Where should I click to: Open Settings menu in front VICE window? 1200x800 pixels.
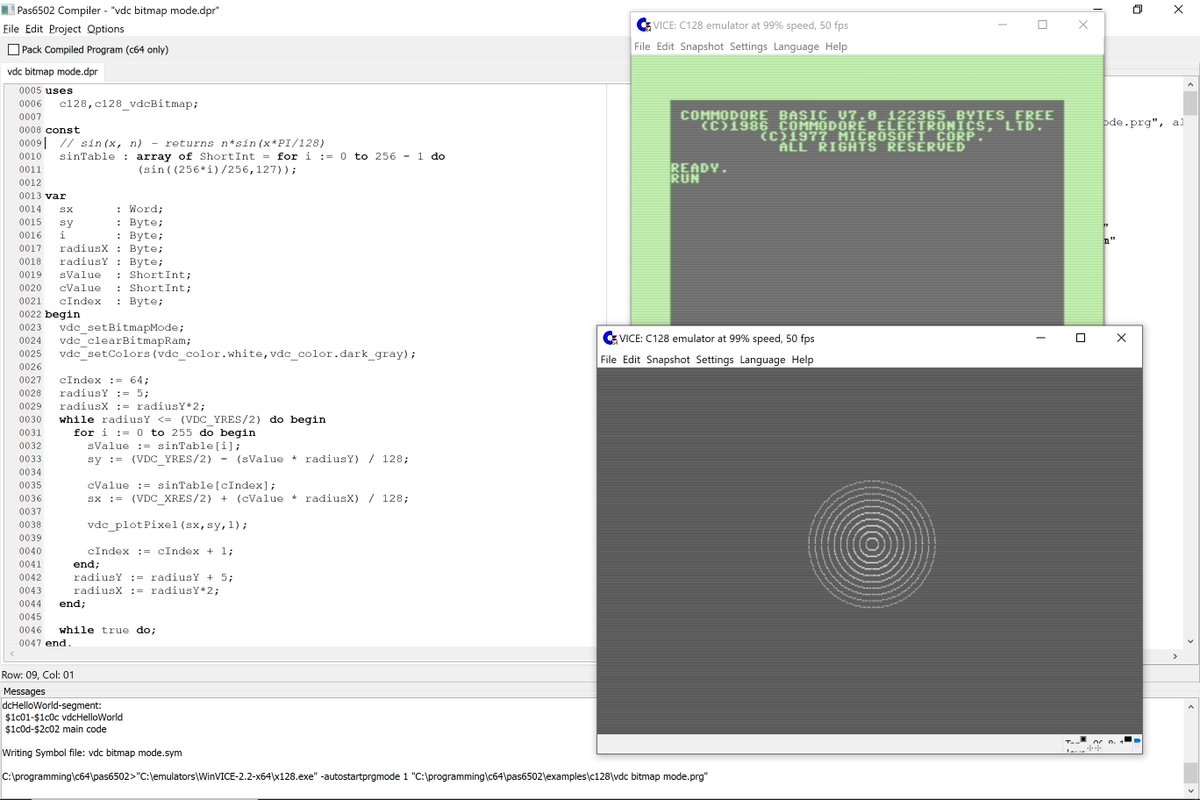tap(714, 359)
